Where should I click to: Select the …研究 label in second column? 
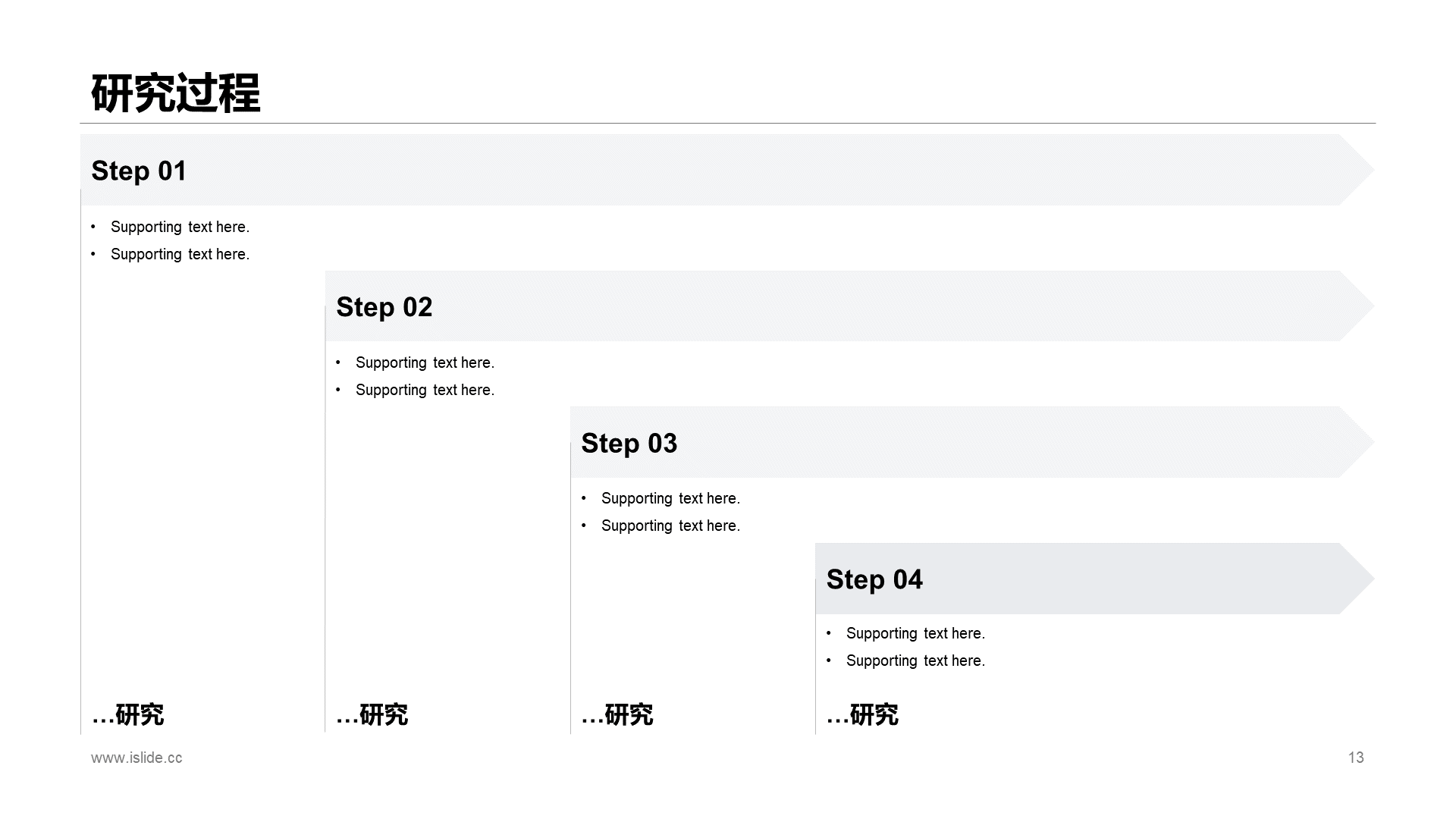pyautogui.click(x=372, y=714)
